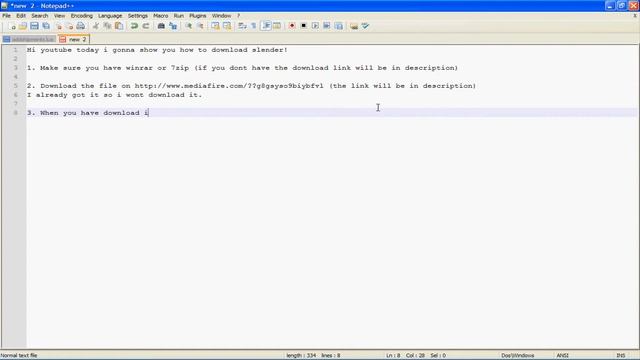Click the line 'Hi youtube today i gonna show...'
This screenshot has height=360, width=640.
pos(157,50)
